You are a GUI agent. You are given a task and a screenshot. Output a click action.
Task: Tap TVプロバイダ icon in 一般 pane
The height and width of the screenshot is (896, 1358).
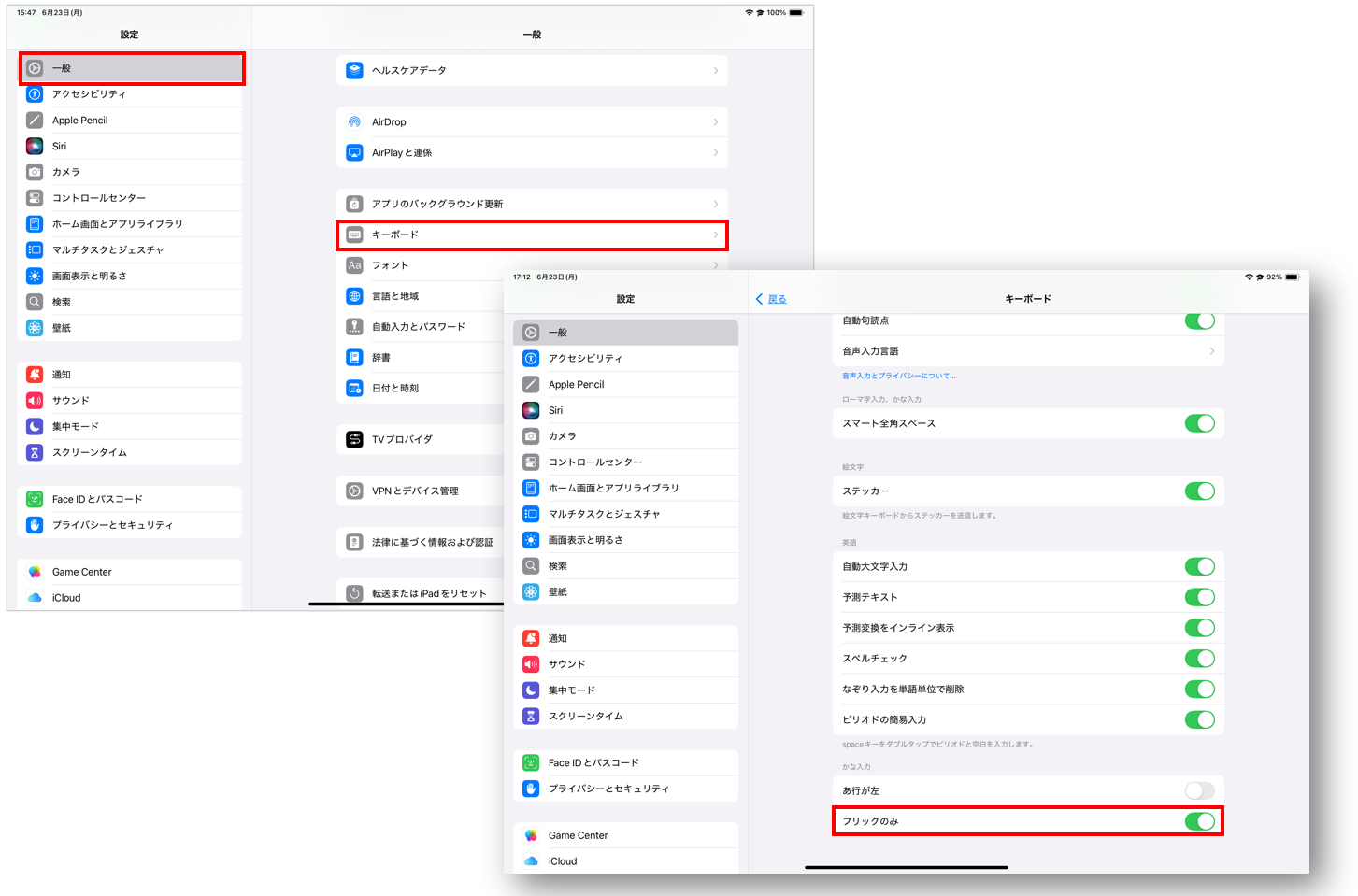coord(354,439)
